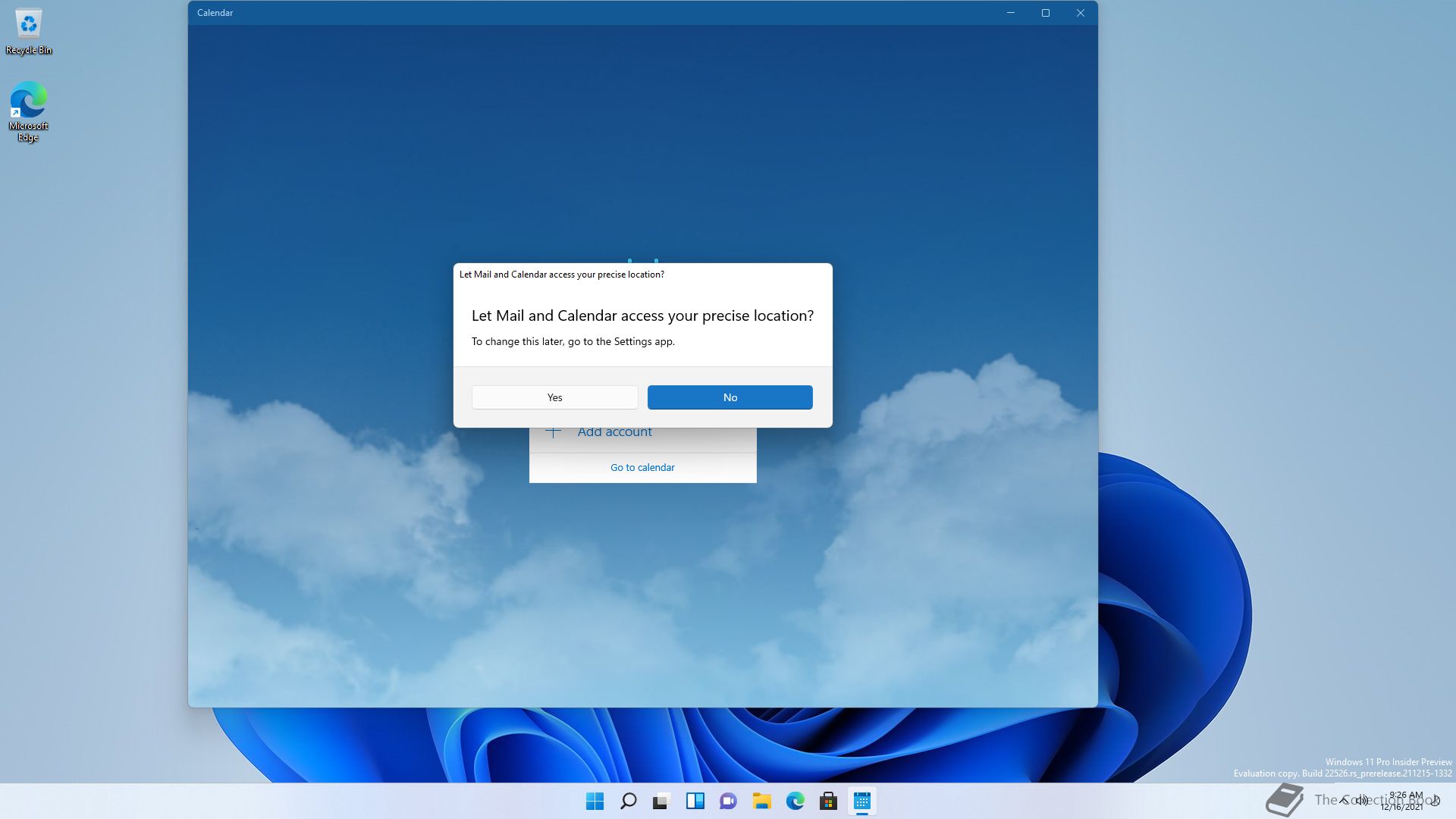
Task: Maximize the Calendar window
Action: click(1045, 13)
